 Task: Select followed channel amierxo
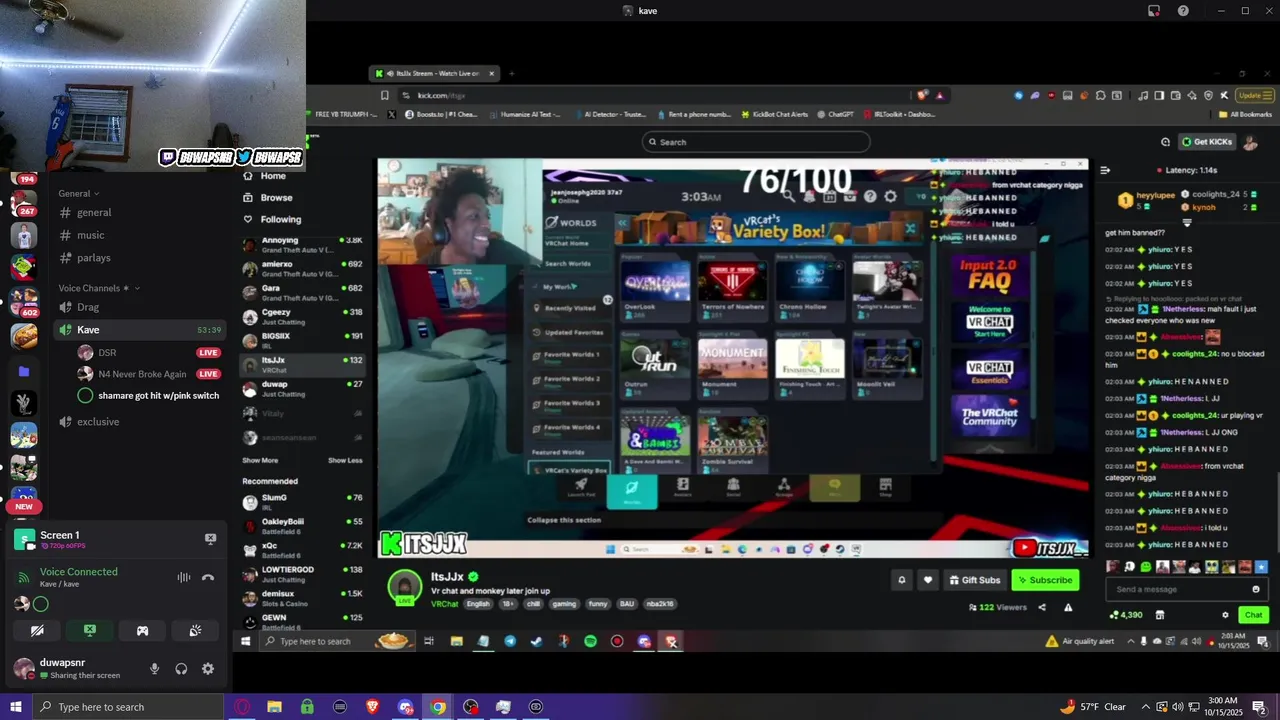303,269
